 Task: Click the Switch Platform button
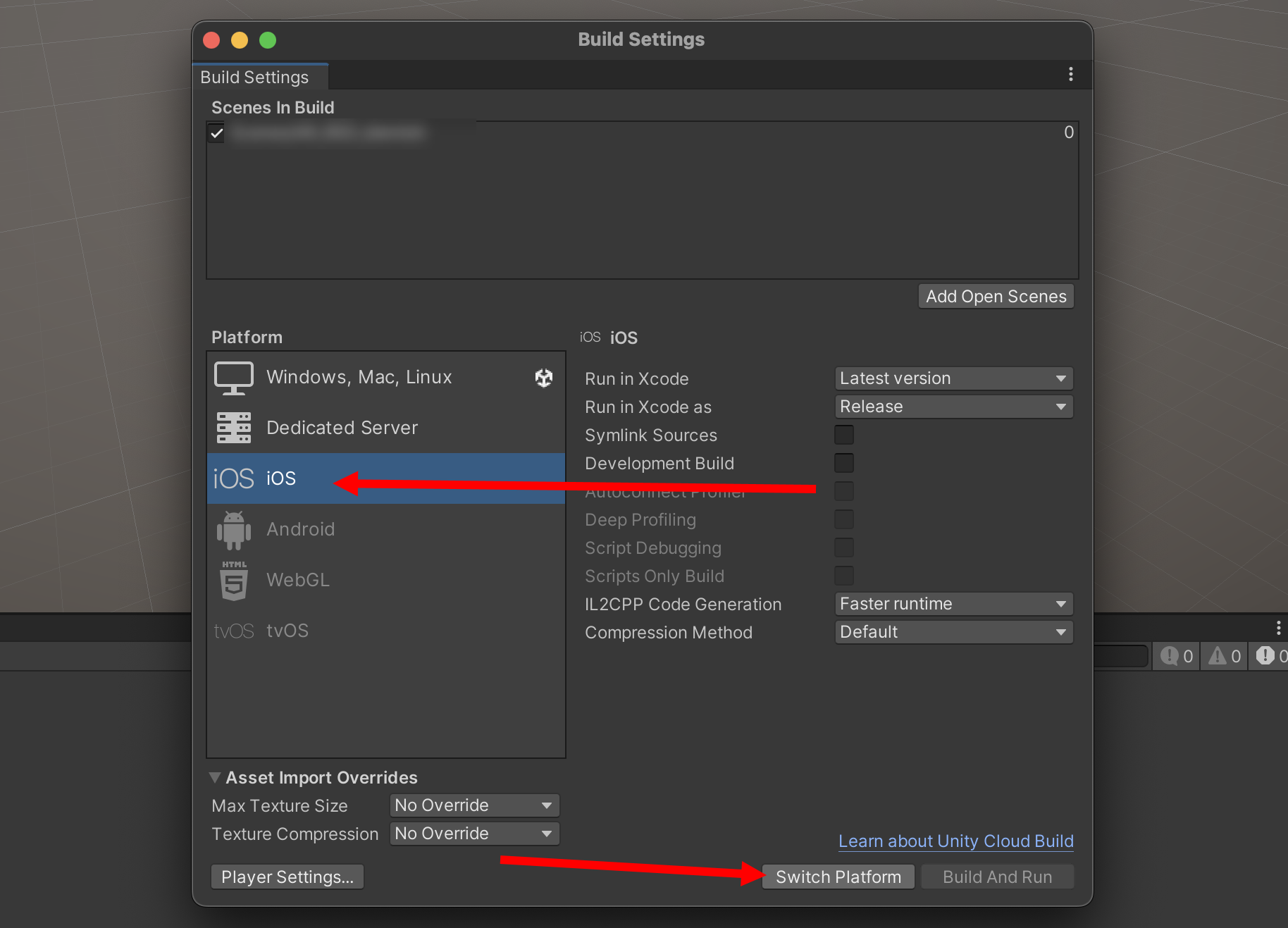[x=838, y=877]
